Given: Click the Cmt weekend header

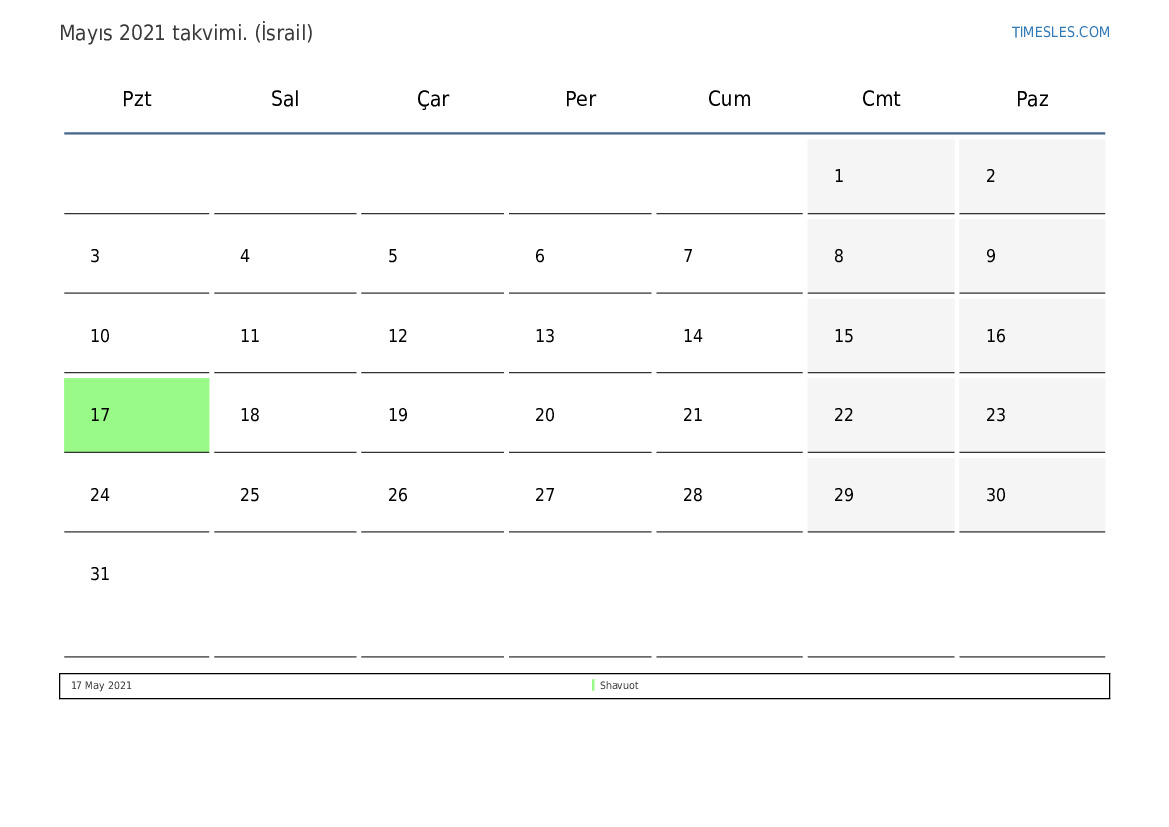Looking at the screenshot, I should coord(880,99).
